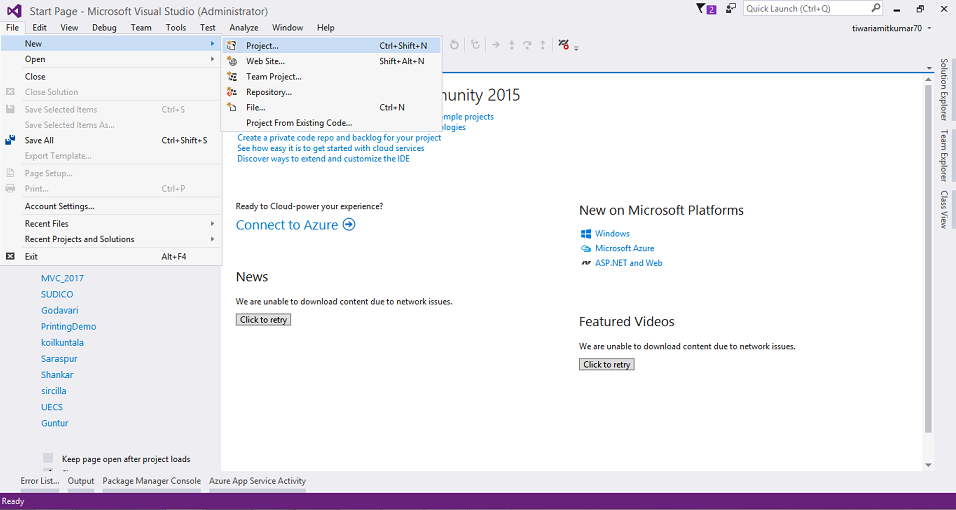Click the Repository menu icon

pos(232,92)
